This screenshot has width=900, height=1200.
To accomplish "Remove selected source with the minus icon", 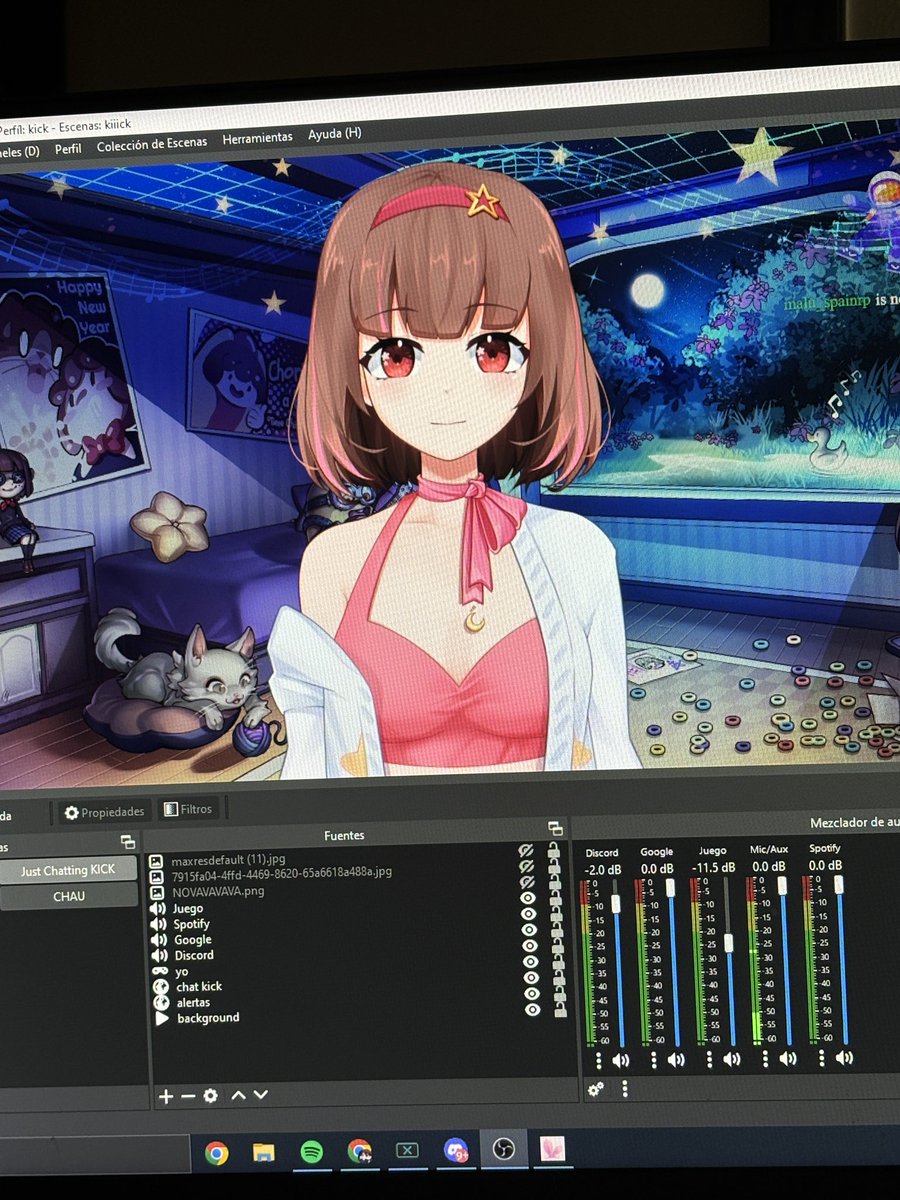I will (x=188, y=1096).
